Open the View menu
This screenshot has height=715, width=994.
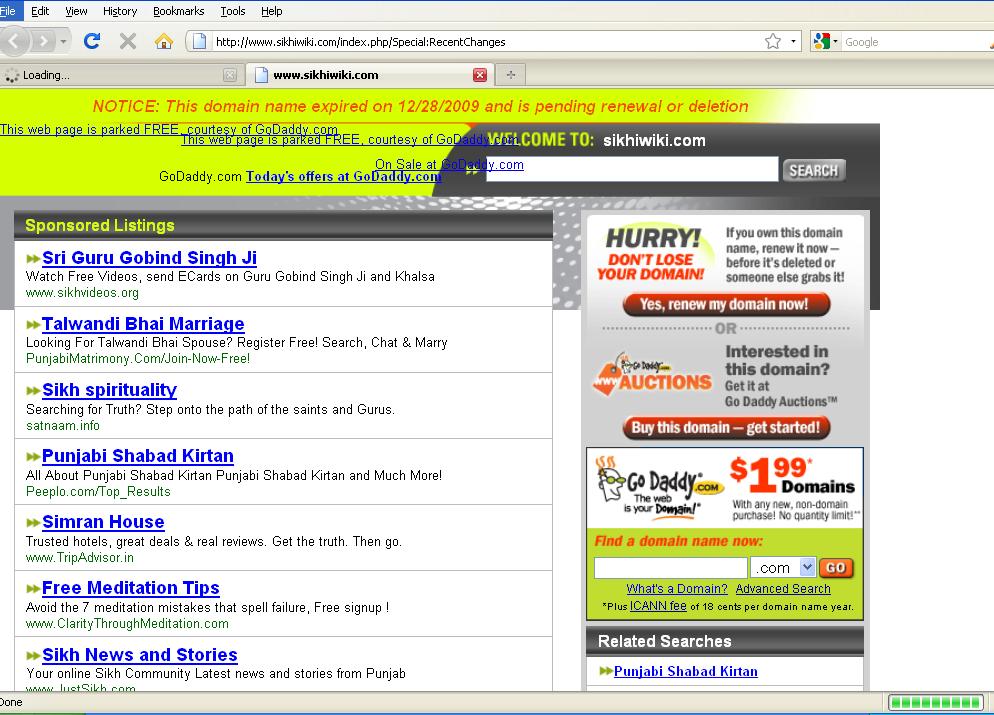(x=76, y=11)
